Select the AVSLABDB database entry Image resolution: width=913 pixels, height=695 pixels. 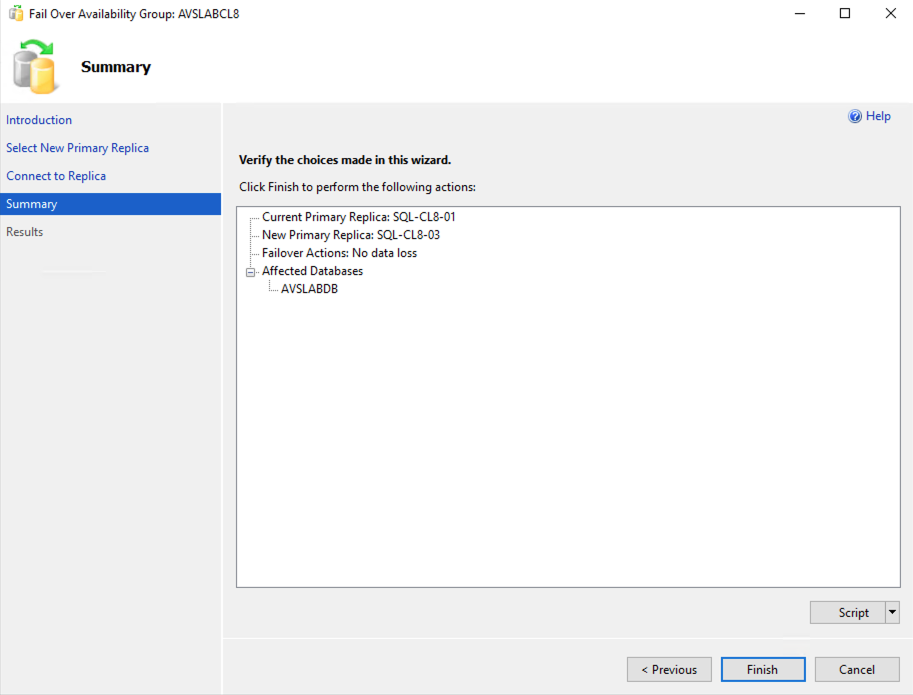pos(309,289)
